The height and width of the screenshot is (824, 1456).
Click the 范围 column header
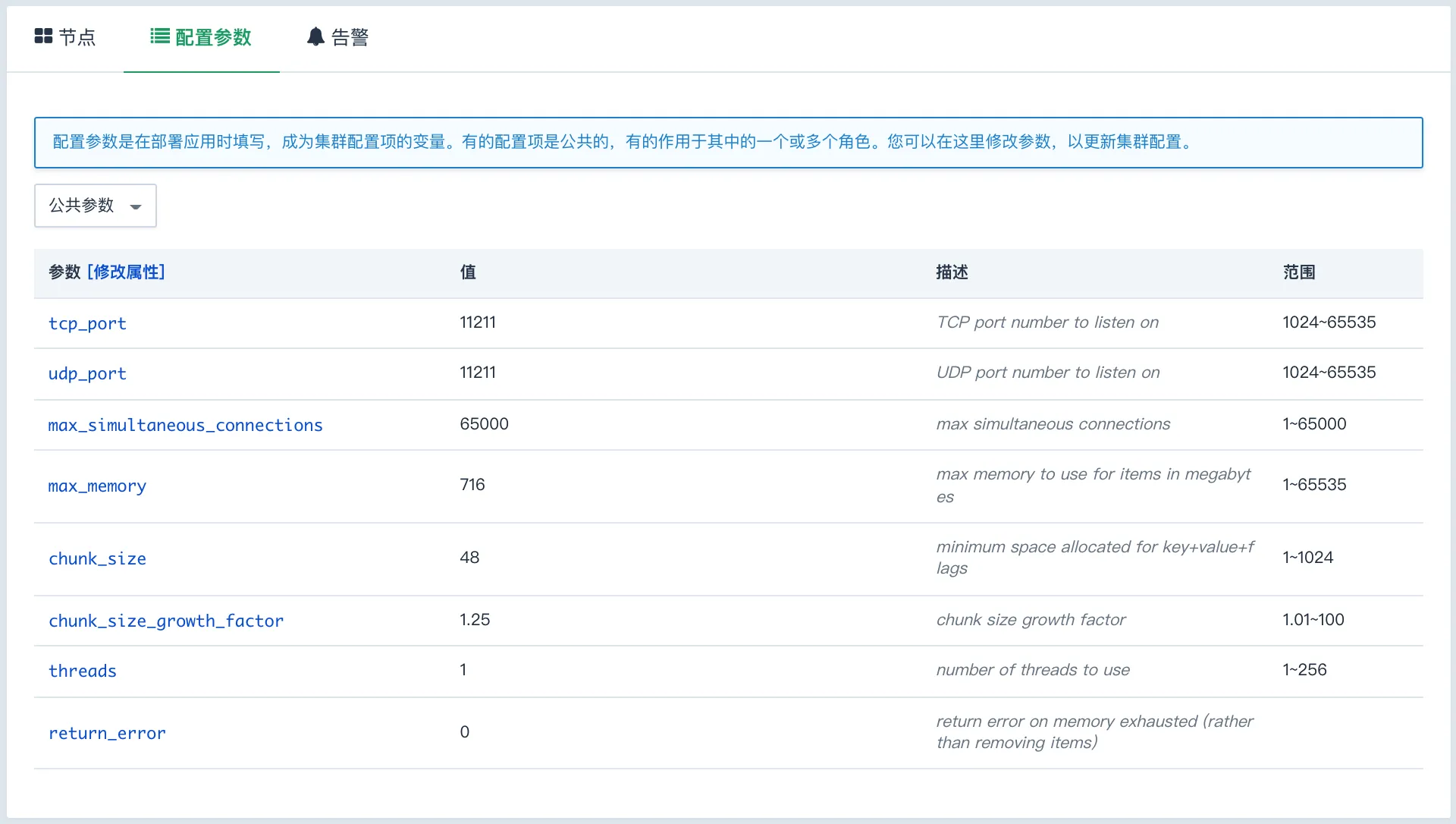(x=1299, y=272)
